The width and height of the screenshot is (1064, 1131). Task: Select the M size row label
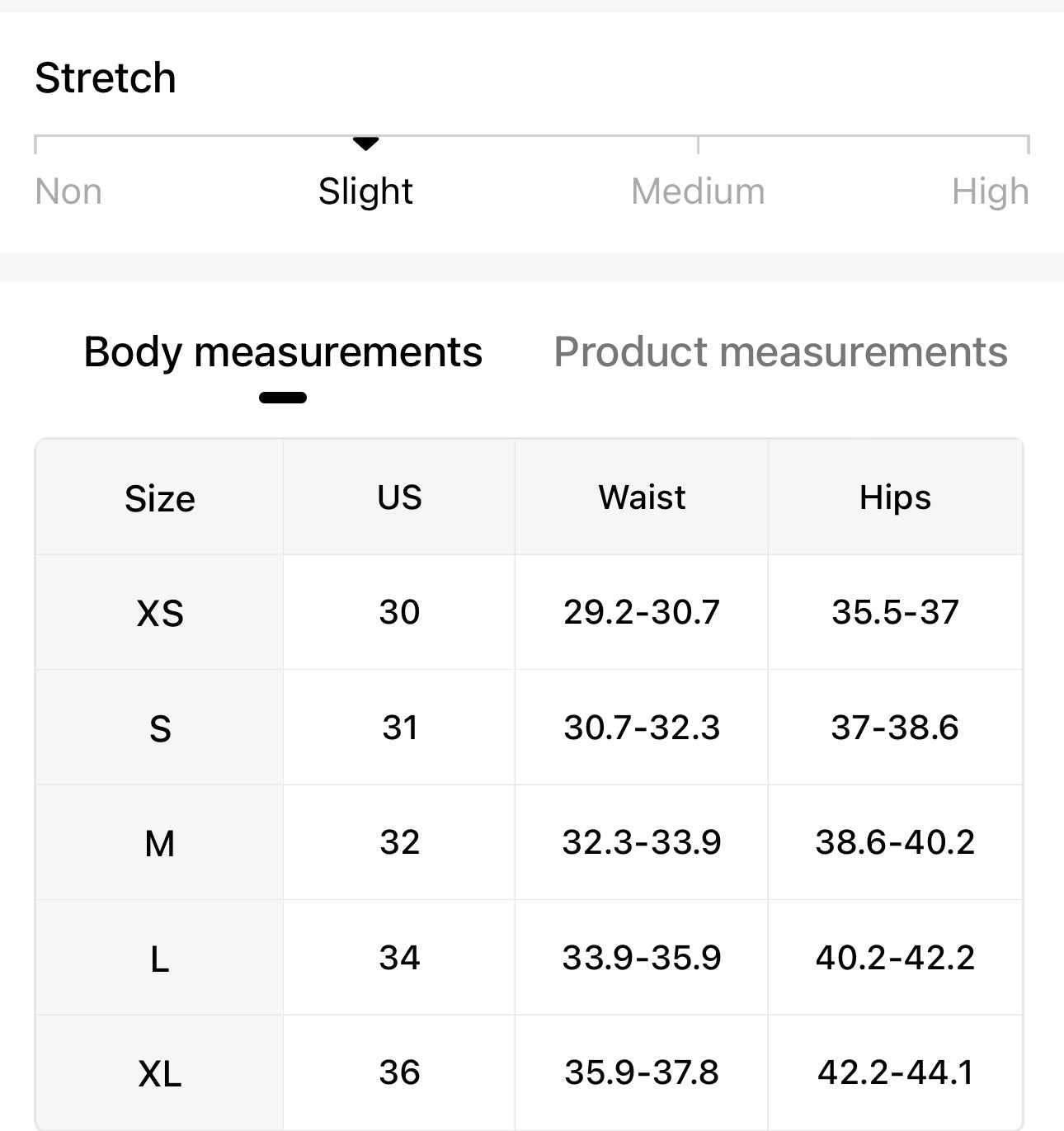160,843
